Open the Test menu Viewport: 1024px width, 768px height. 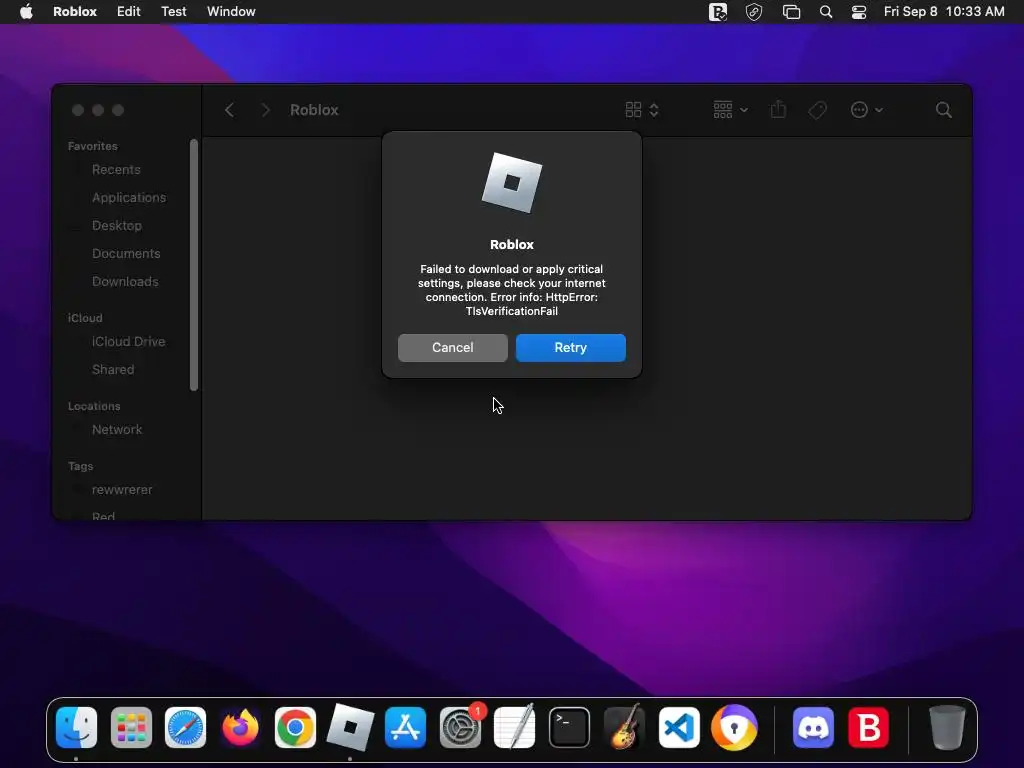pyautogui.click(x=174, y=12)
